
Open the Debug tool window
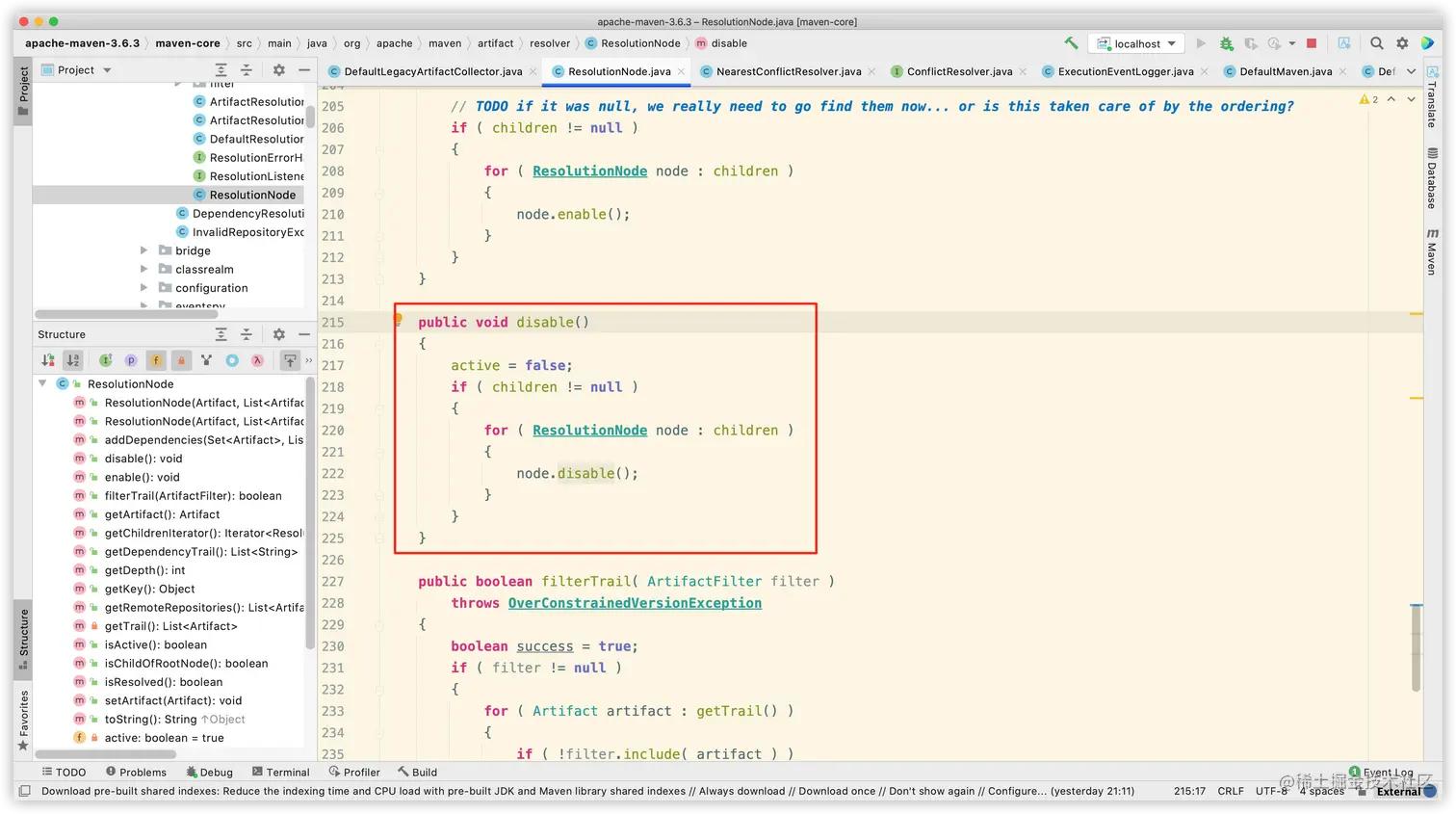209,773
